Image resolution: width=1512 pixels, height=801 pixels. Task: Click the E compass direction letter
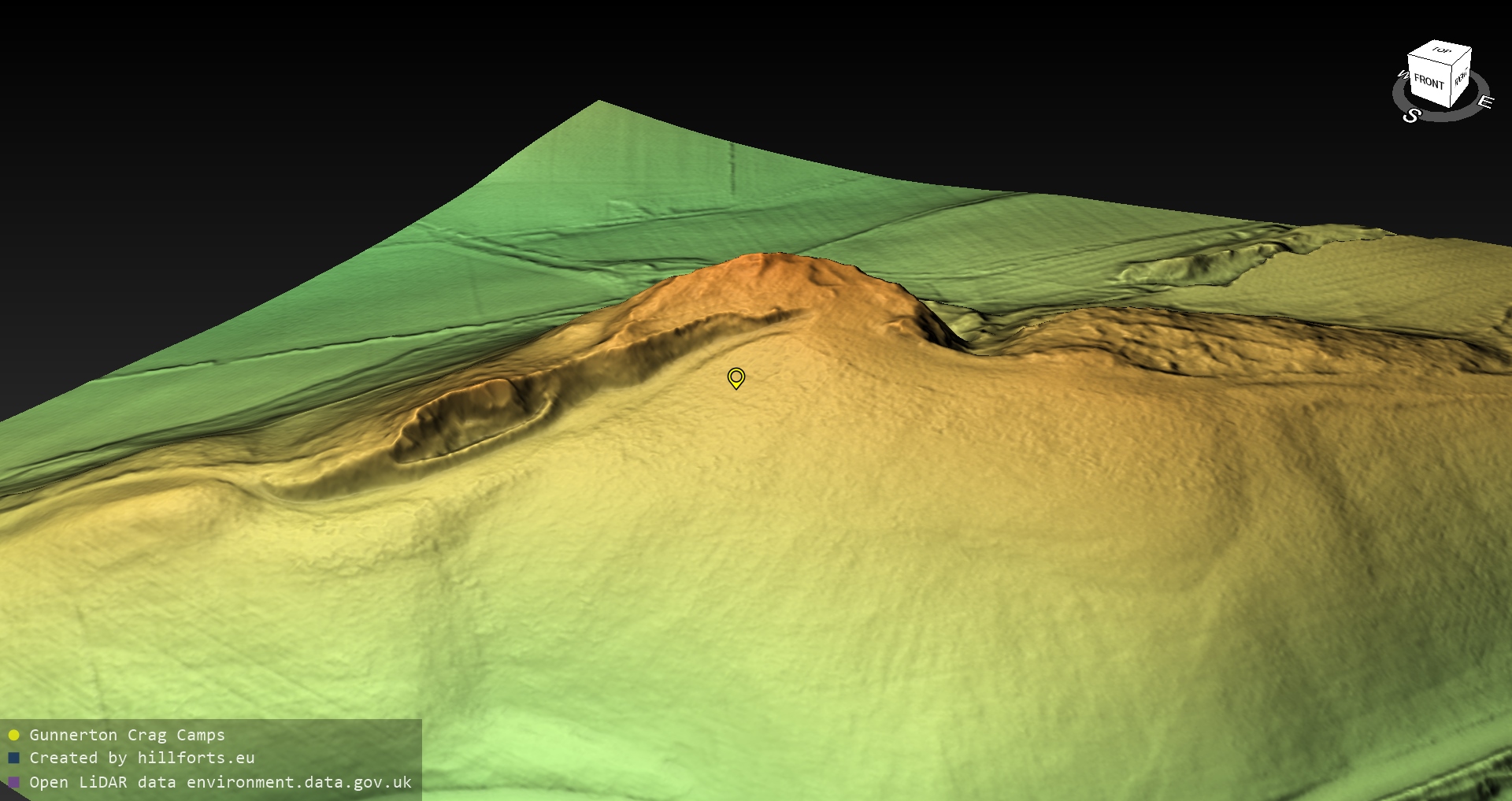[x=1484, y=102]
